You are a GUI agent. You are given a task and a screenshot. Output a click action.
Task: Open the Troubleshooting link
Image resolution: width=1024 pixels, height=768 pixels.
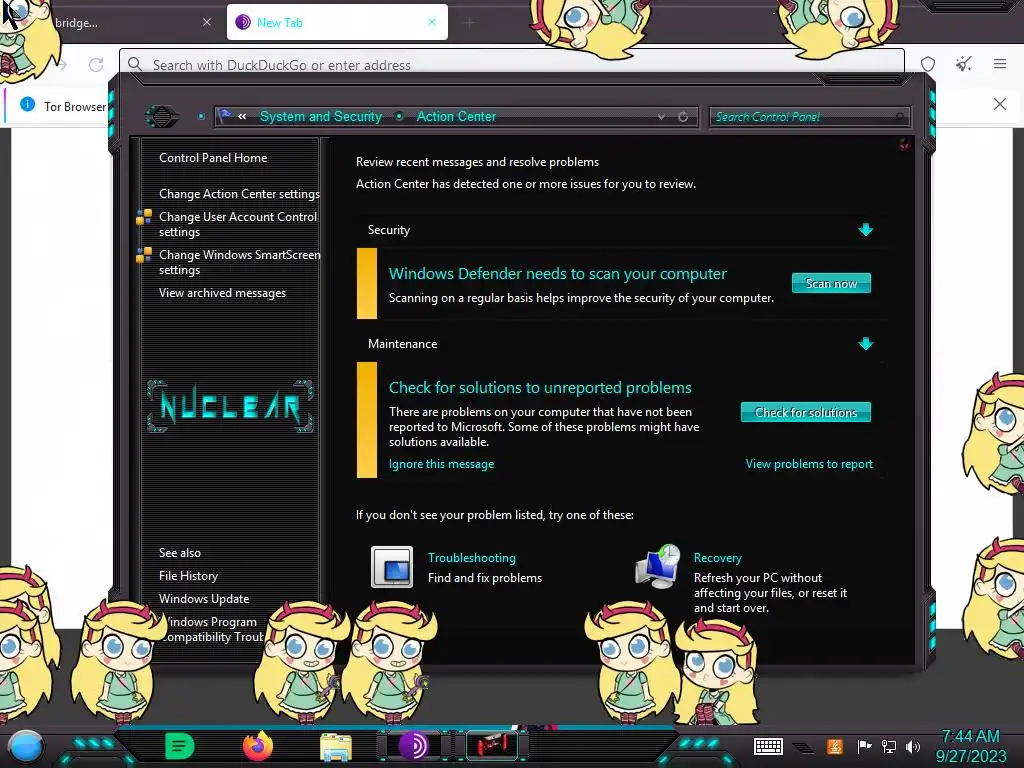click(x=472, y=558)
